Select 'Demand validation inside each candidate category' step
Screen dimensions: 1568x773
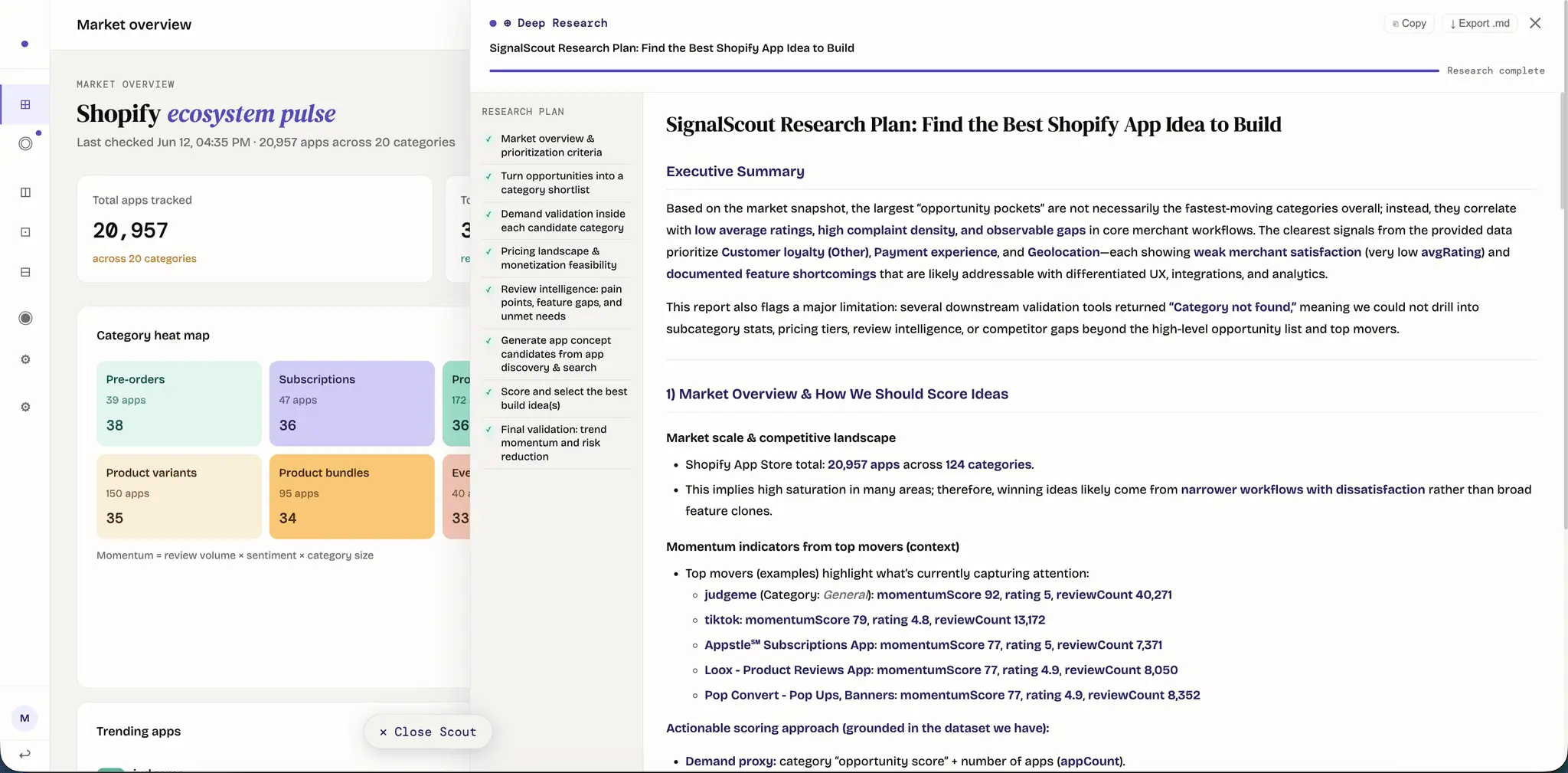pyautogui.click(x=556, y=221)
